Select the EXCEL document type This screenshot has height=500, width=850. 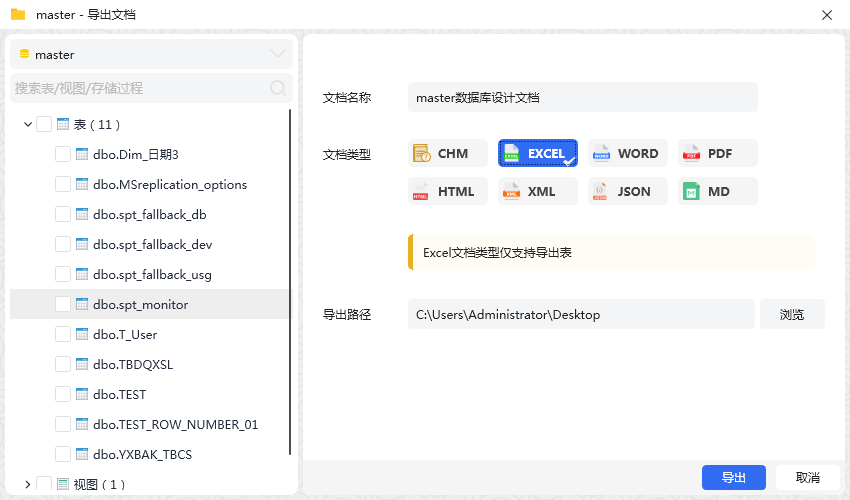(538, 153)
